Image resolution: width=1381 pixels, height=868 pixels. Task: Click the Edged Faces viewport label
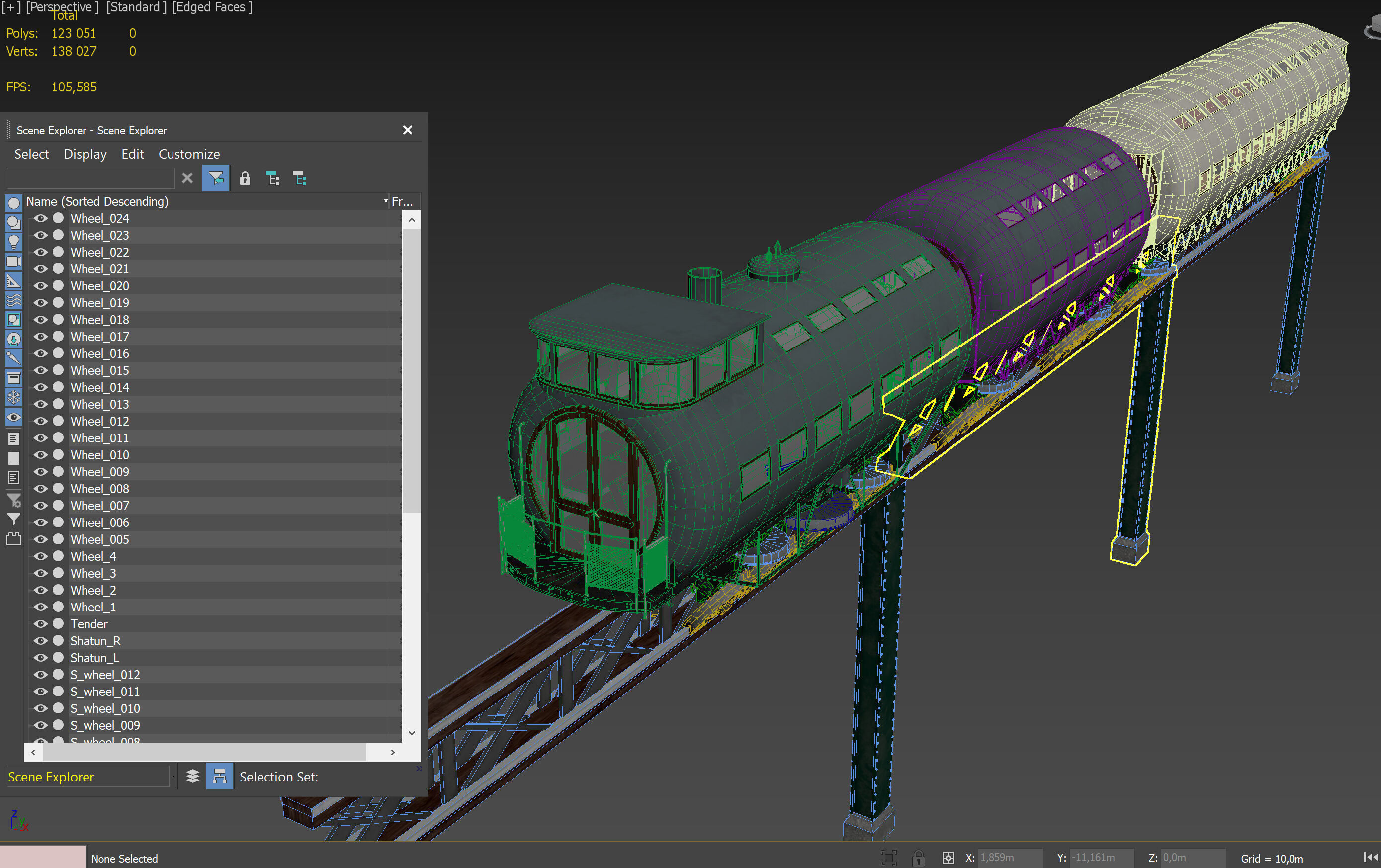coord(212,7)
